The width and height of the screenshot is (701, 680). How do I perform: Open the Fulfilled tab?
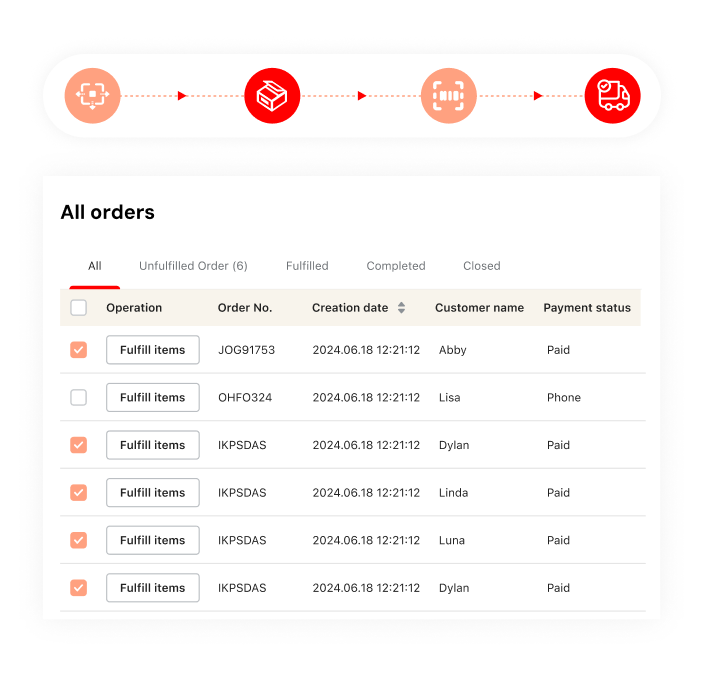click(x=307, y=266)
